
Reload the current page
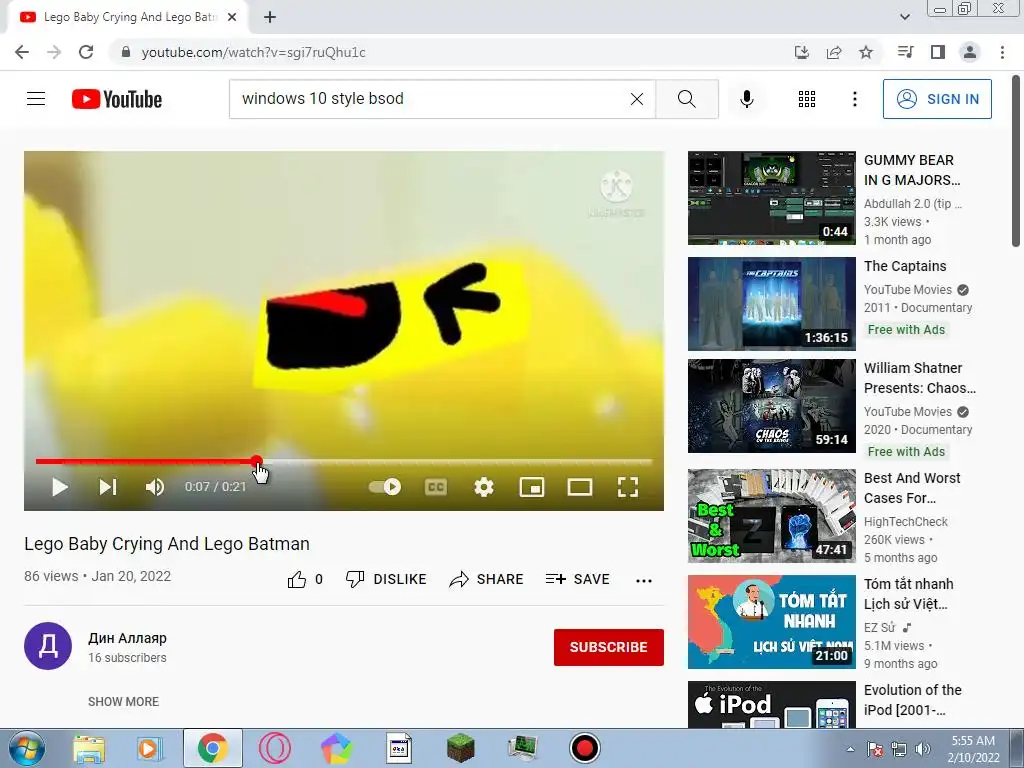(86, 52)
